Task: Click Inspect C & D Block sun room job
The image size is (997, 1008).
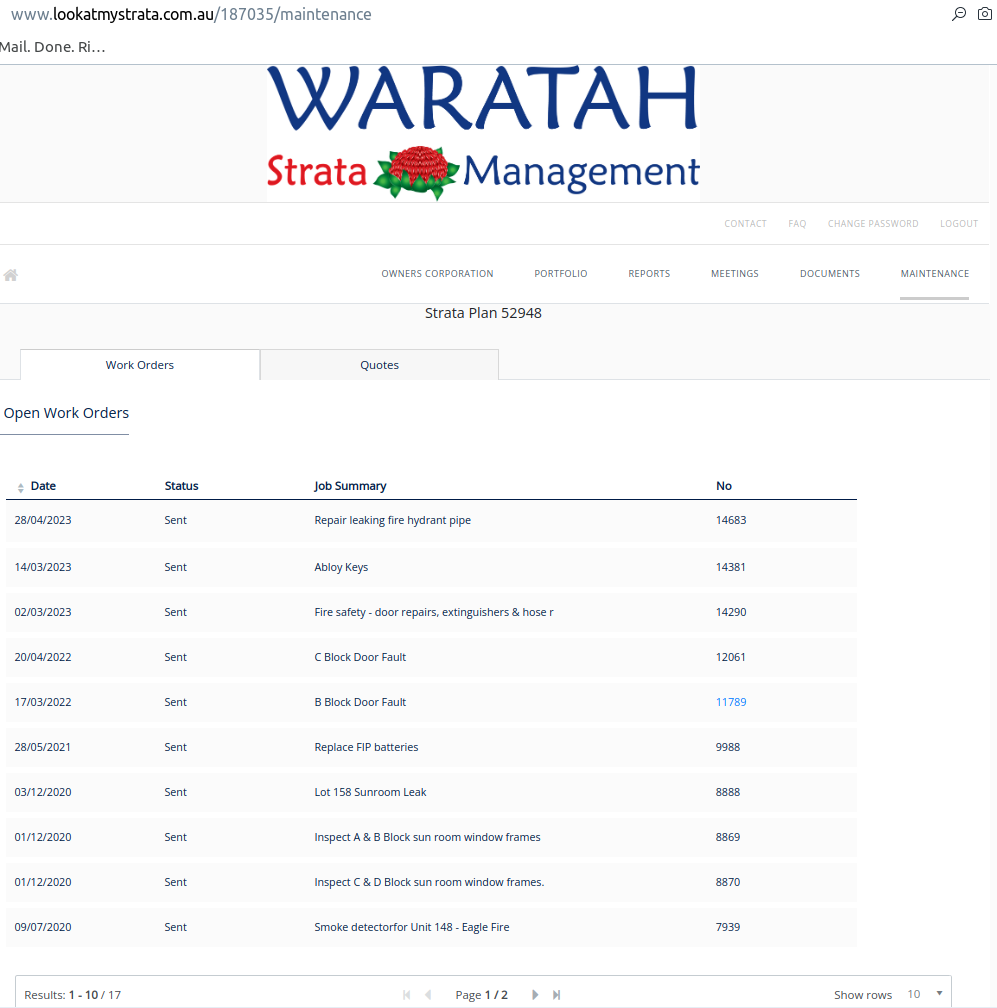Action: click(429, 882)
